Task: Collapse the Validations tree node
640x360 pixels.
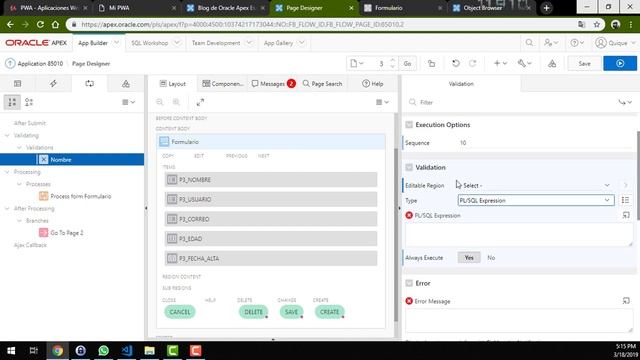Action: pyautogui.click(x=19, y=147)
